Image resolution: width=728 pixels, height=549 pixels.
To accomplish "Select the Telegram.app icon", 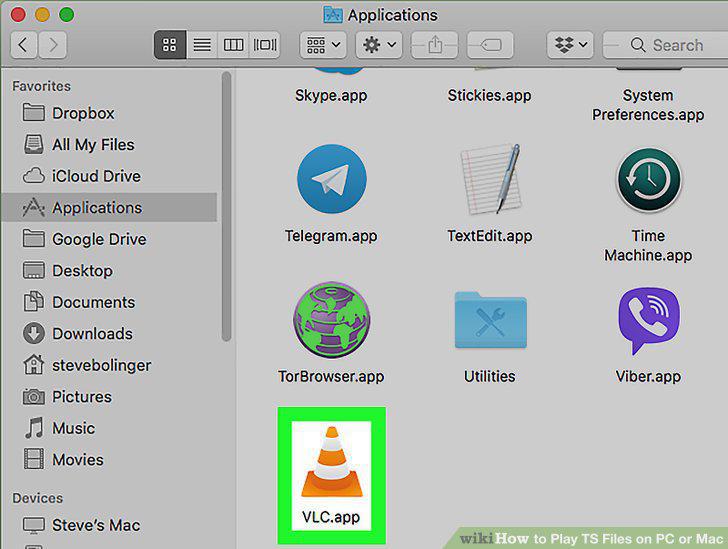I will coord(332,179).
